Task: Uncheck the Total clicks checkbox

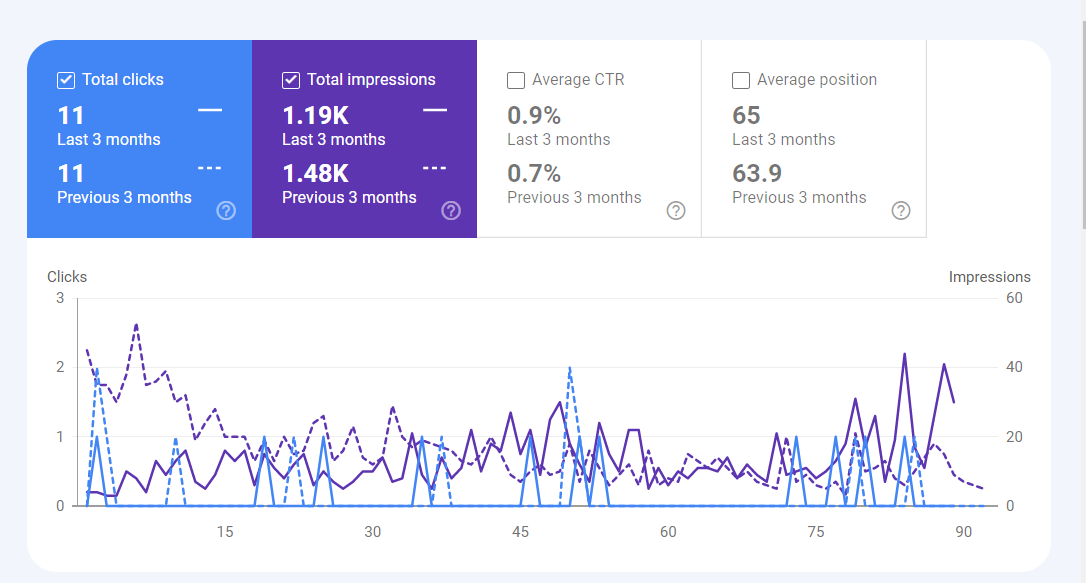Action: (66, 80)
